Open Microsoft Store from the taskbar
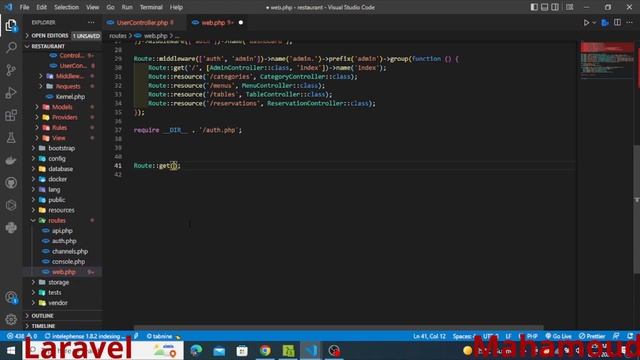The image size is (640, 360). (242, 351)
